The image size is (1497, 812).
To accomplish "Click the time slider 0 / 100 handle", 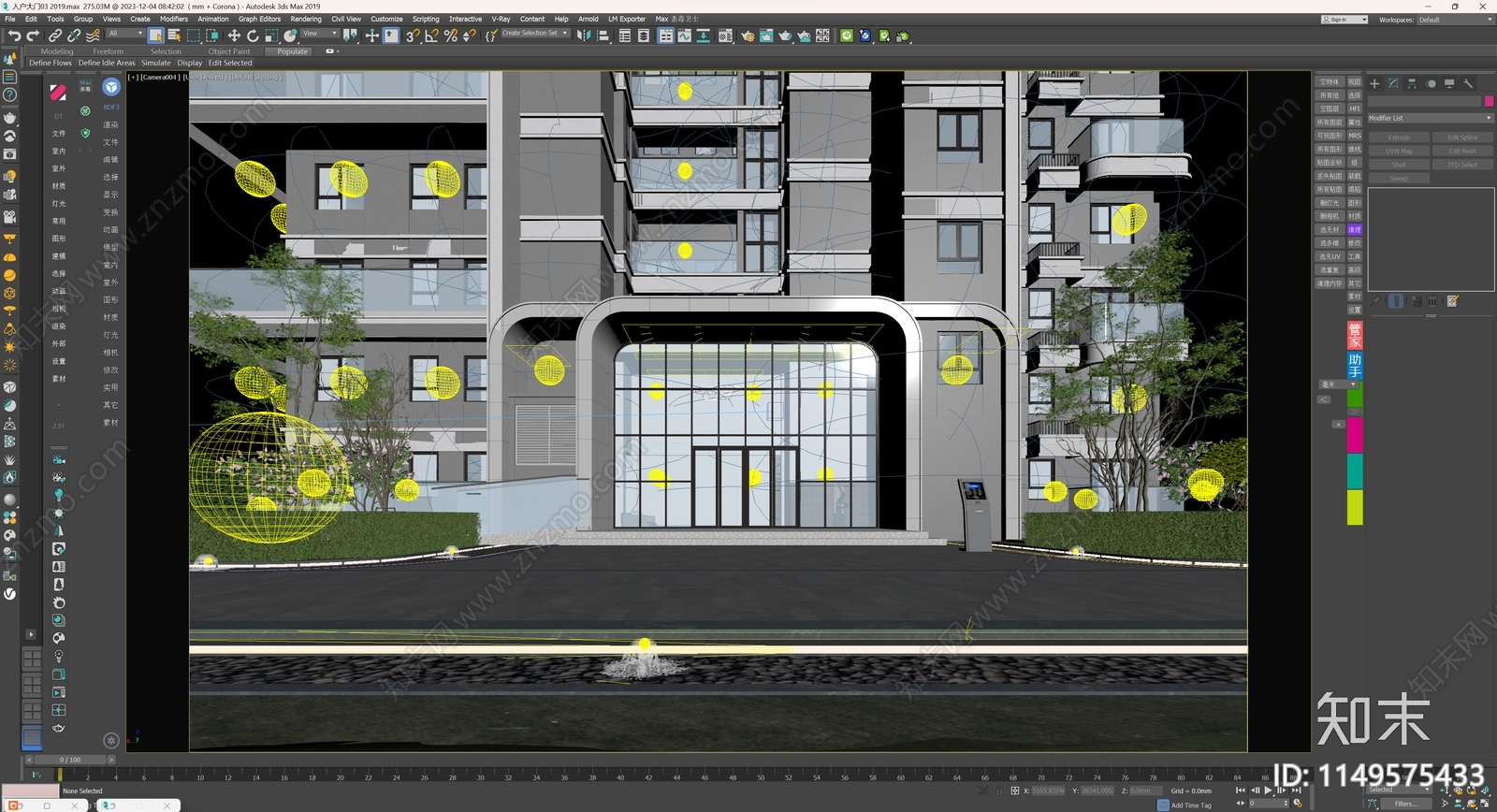I will click(70, 760).
